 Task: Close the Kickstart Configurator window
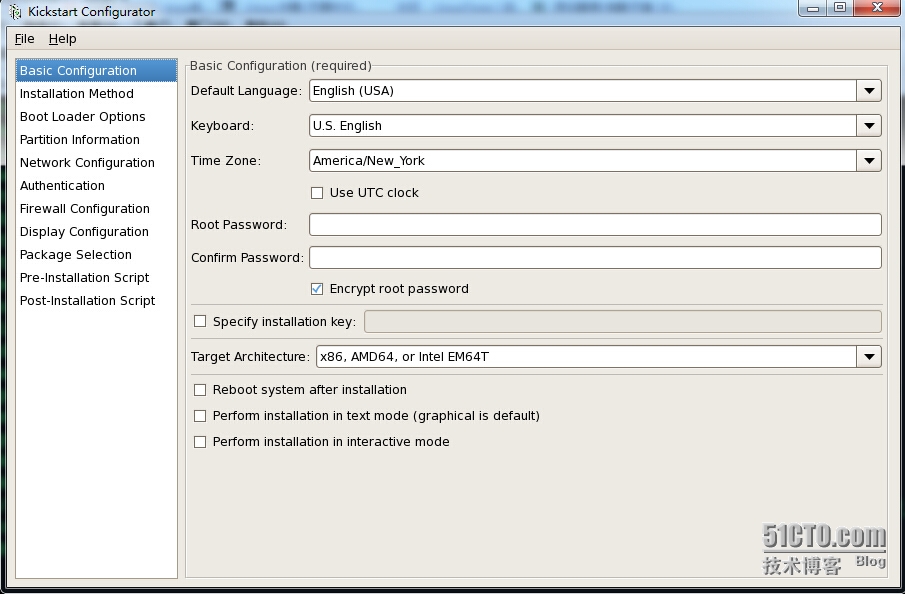click(x=877, y=8)
